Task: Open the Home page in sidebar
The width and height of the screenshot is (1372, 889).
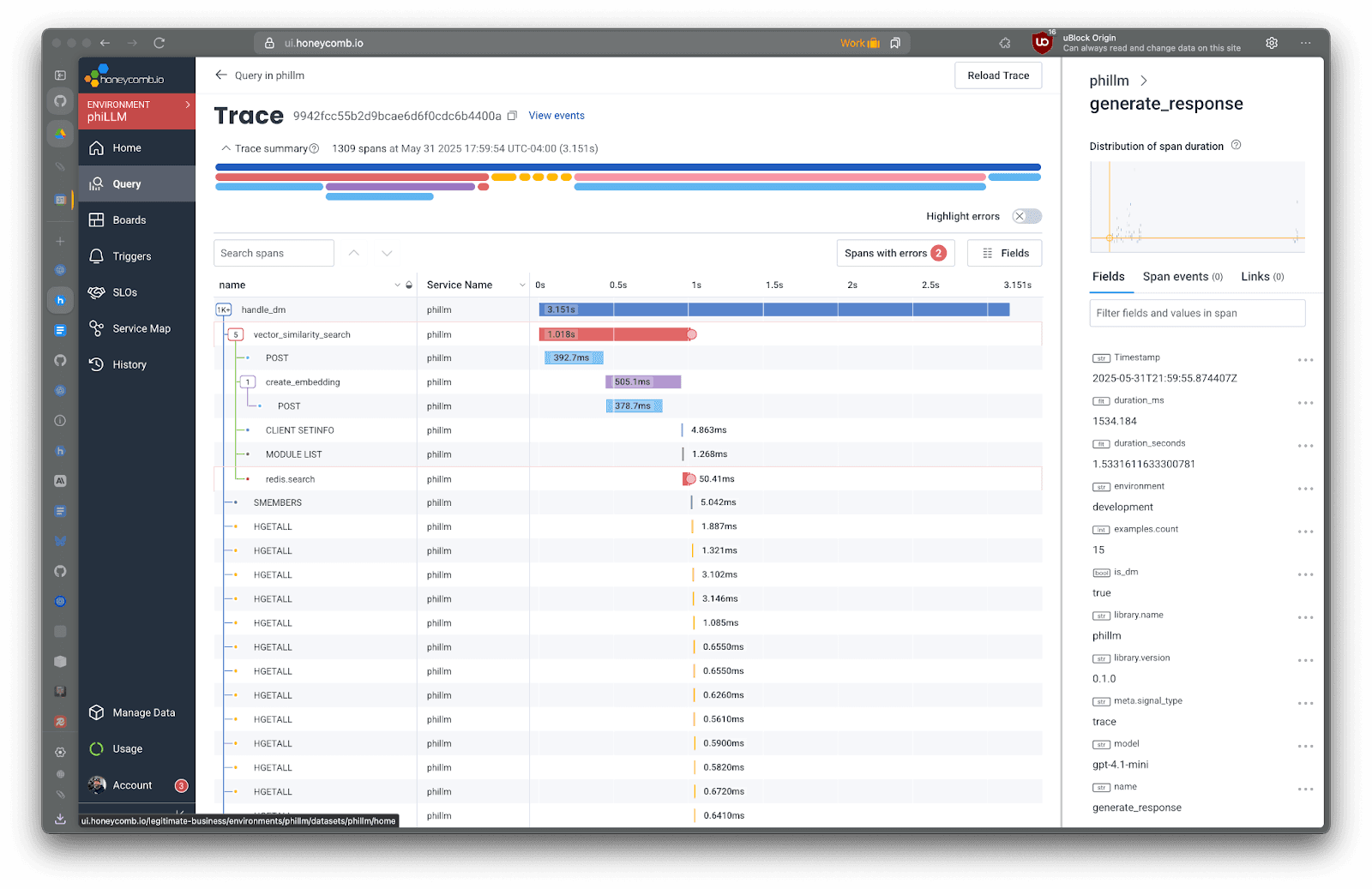Action: (127, 148)
